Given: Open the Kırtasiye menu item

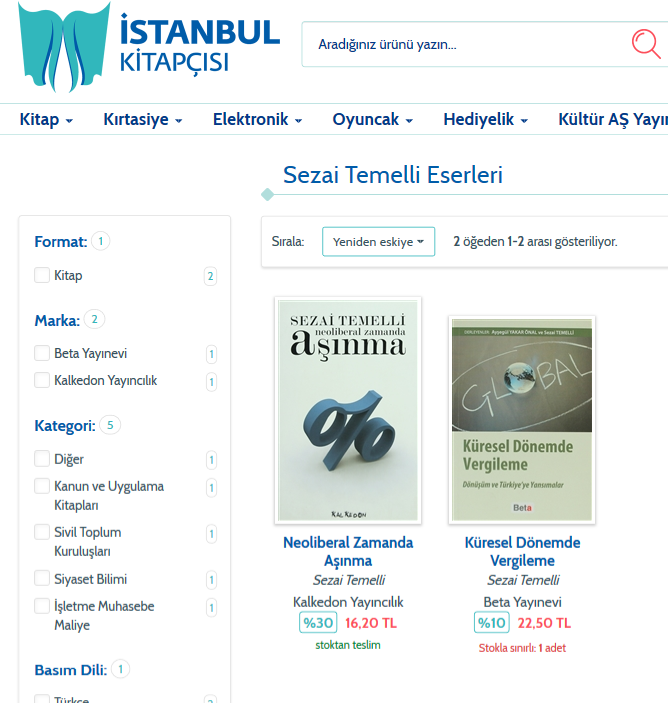Looking at the screenshot, I should [143, 120].
